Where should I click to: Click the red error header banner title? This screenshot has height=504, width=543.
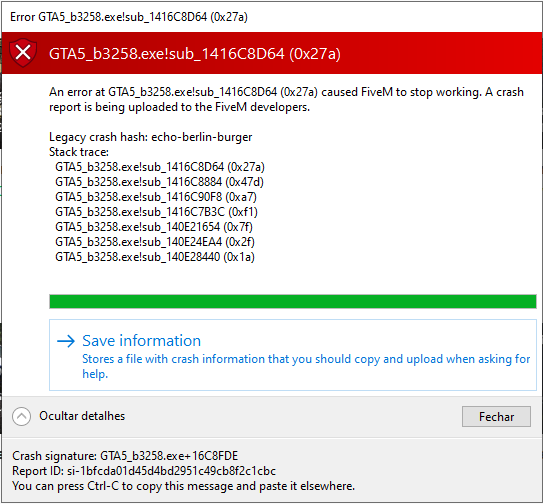click(x=195, y=54)
